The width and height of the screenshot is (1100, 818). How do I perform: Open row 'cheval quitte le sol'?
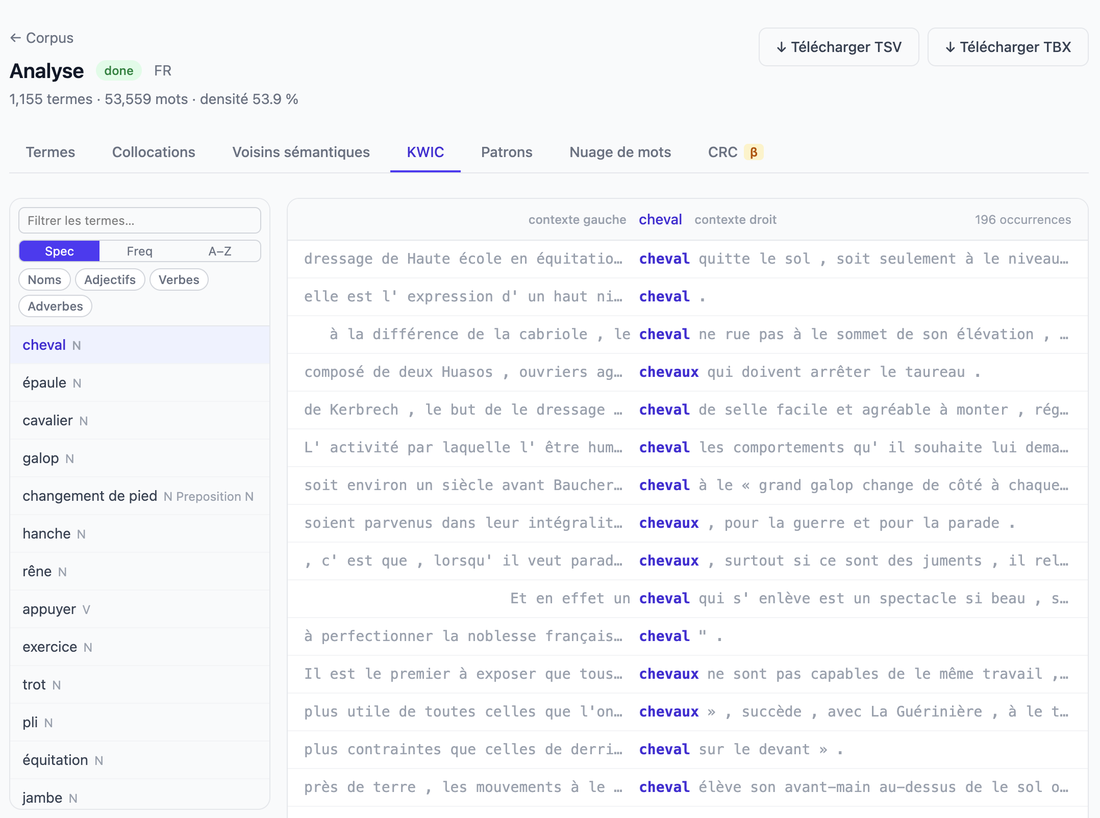[x=688, y=259]
